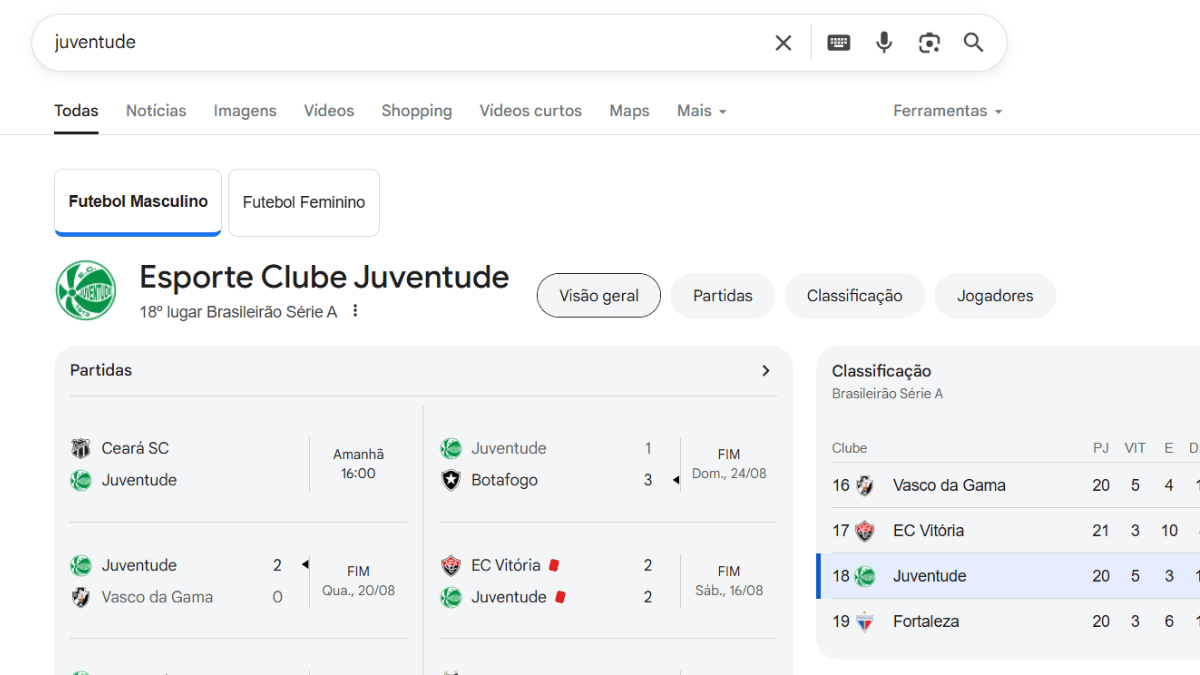Expand the Mais dropdown menu
Viewport: 1200px width, 675px height.
[x=701, y=111]
